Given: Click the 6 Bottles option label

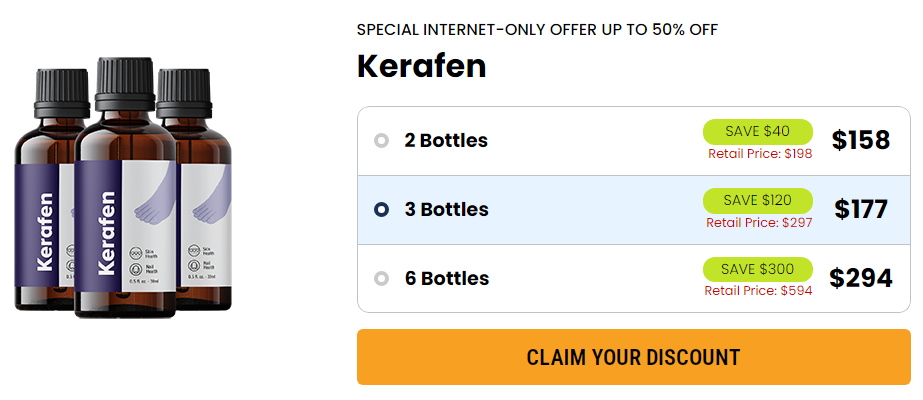Looking at the screenshot, I should coord(446,279).
